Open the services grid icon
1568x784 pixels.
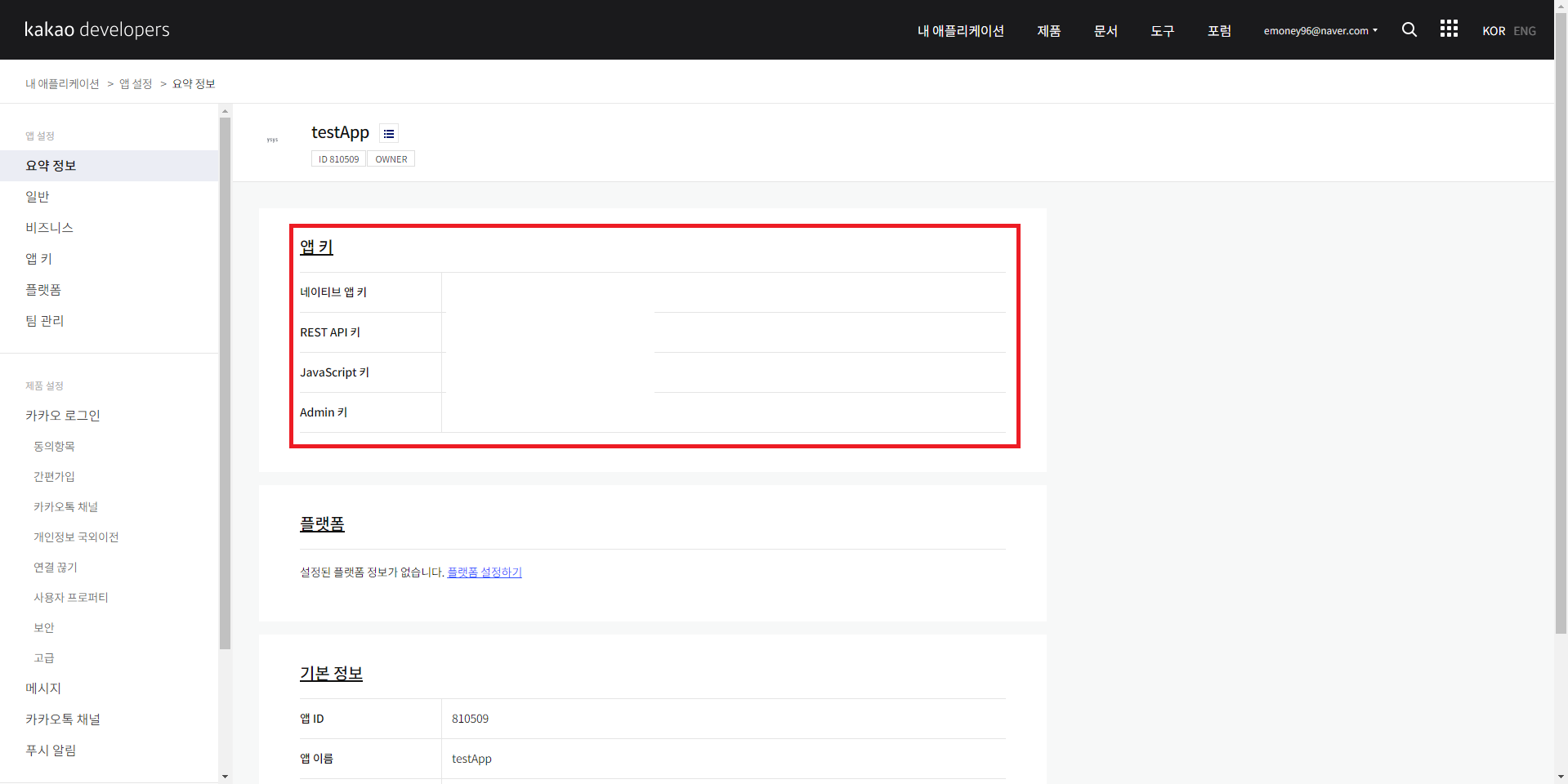(1449, 29)
